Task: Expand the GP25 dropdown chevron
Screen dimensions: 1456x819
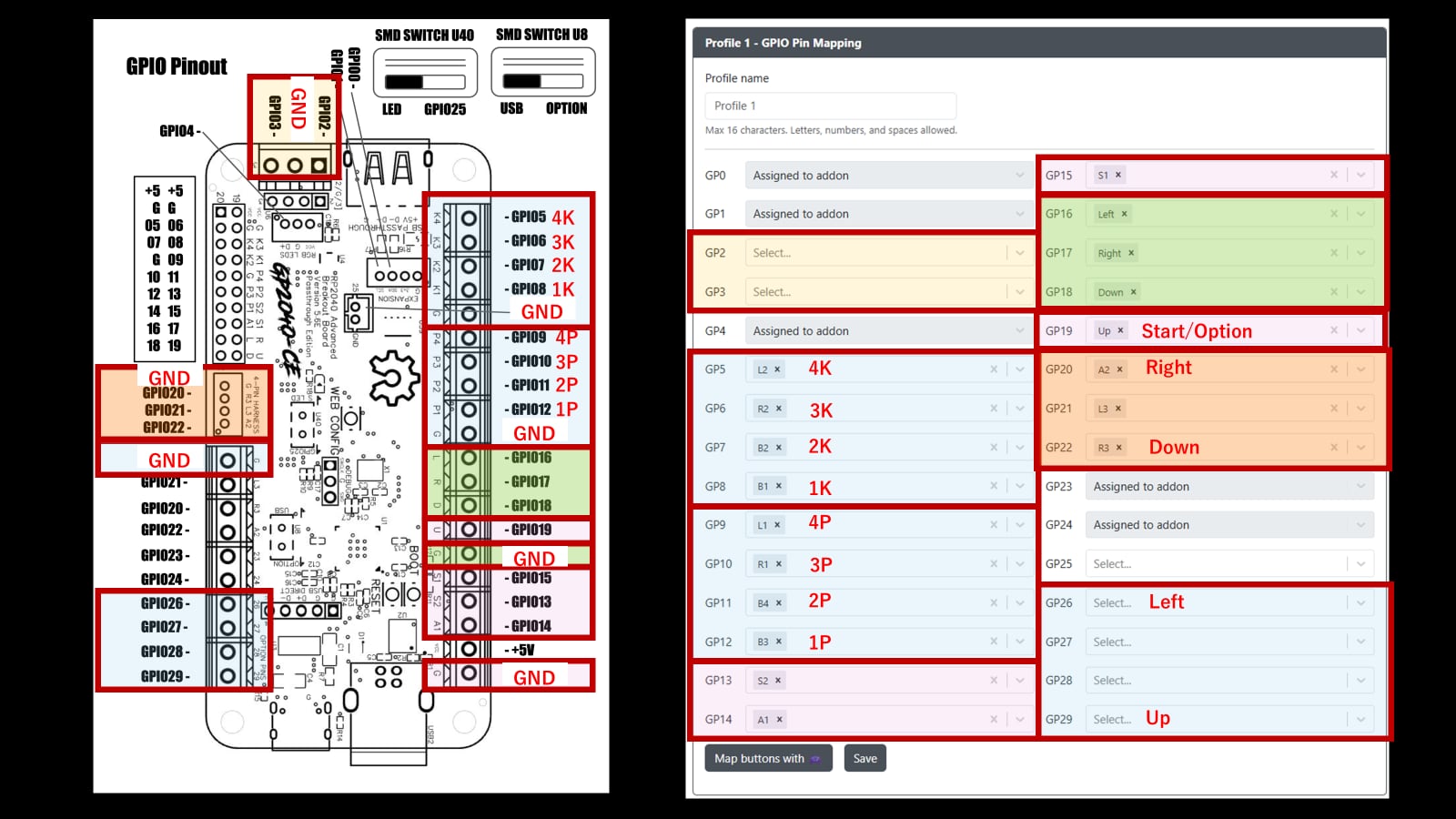Action: [x=1360, y=564]
